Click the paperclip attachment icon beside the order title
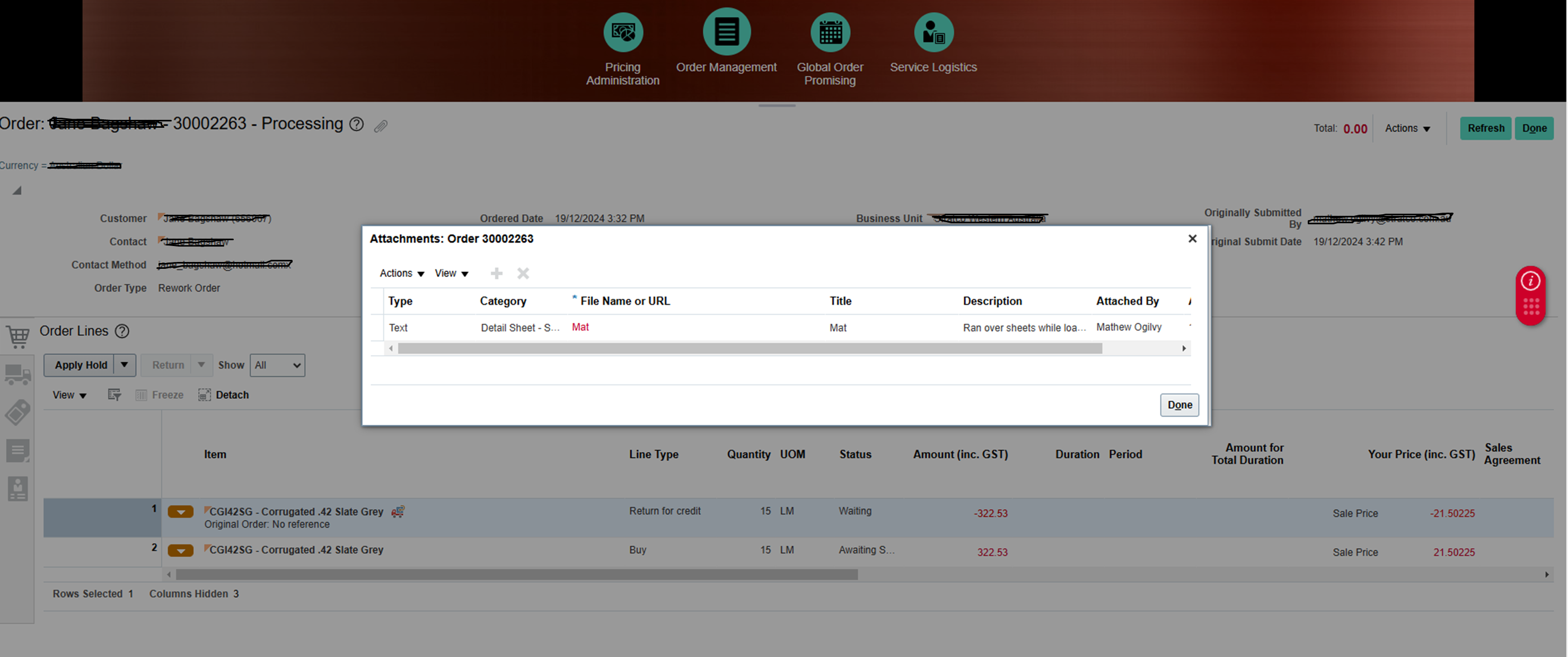The width and height of the screenshot is (1568, 657). tap(381, 126)
